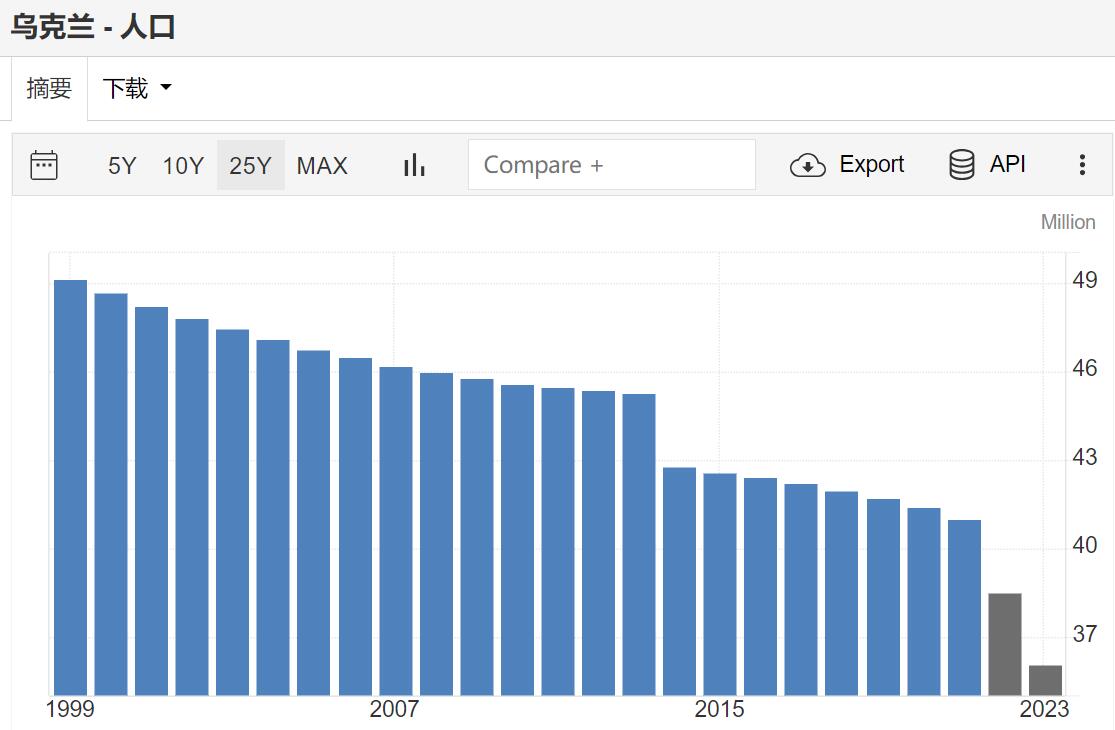Viewport: 1115px width, 730px height.
Task: Switch to the 摘要 tab
Action: click(49, 88)
